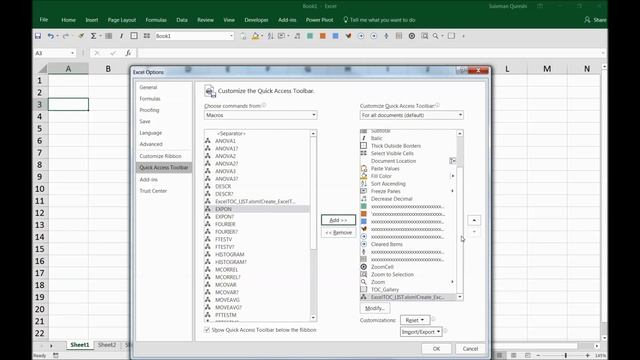Click the Sort Ascending toolbar icon
The width and height of the screenshot is (640, 360).
[x=270, y=36]
